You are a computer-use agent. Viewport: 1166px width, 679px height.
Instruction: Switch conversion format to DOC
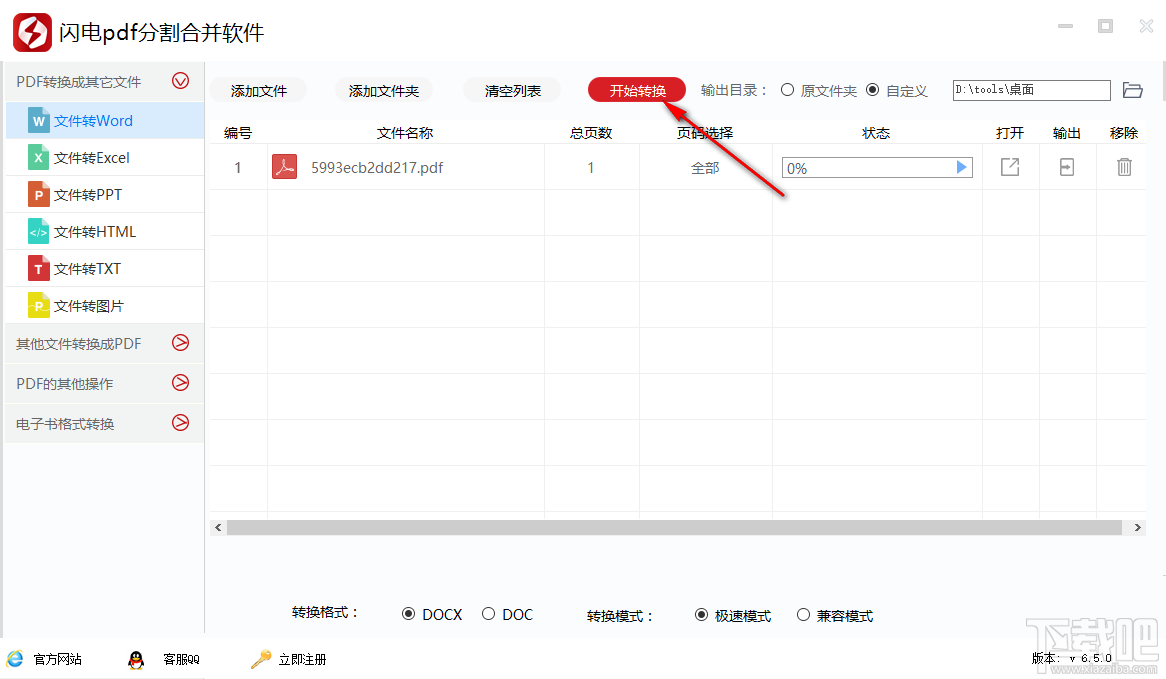[489, 614]
